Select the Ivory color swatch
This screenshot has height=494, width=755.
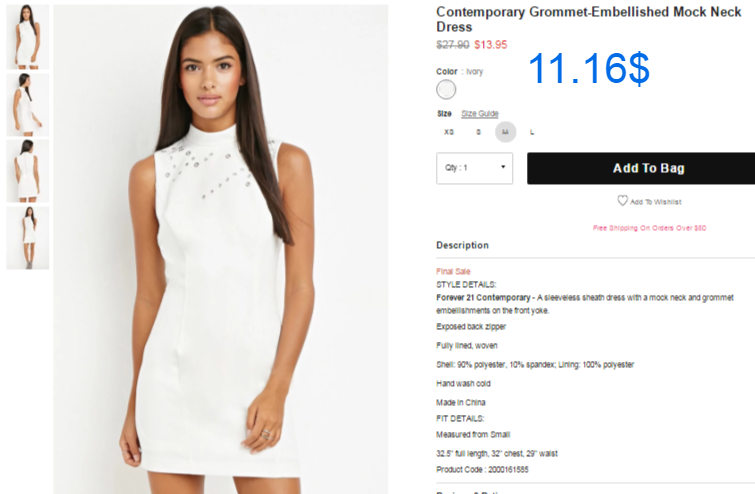click(x=446, y=90)
